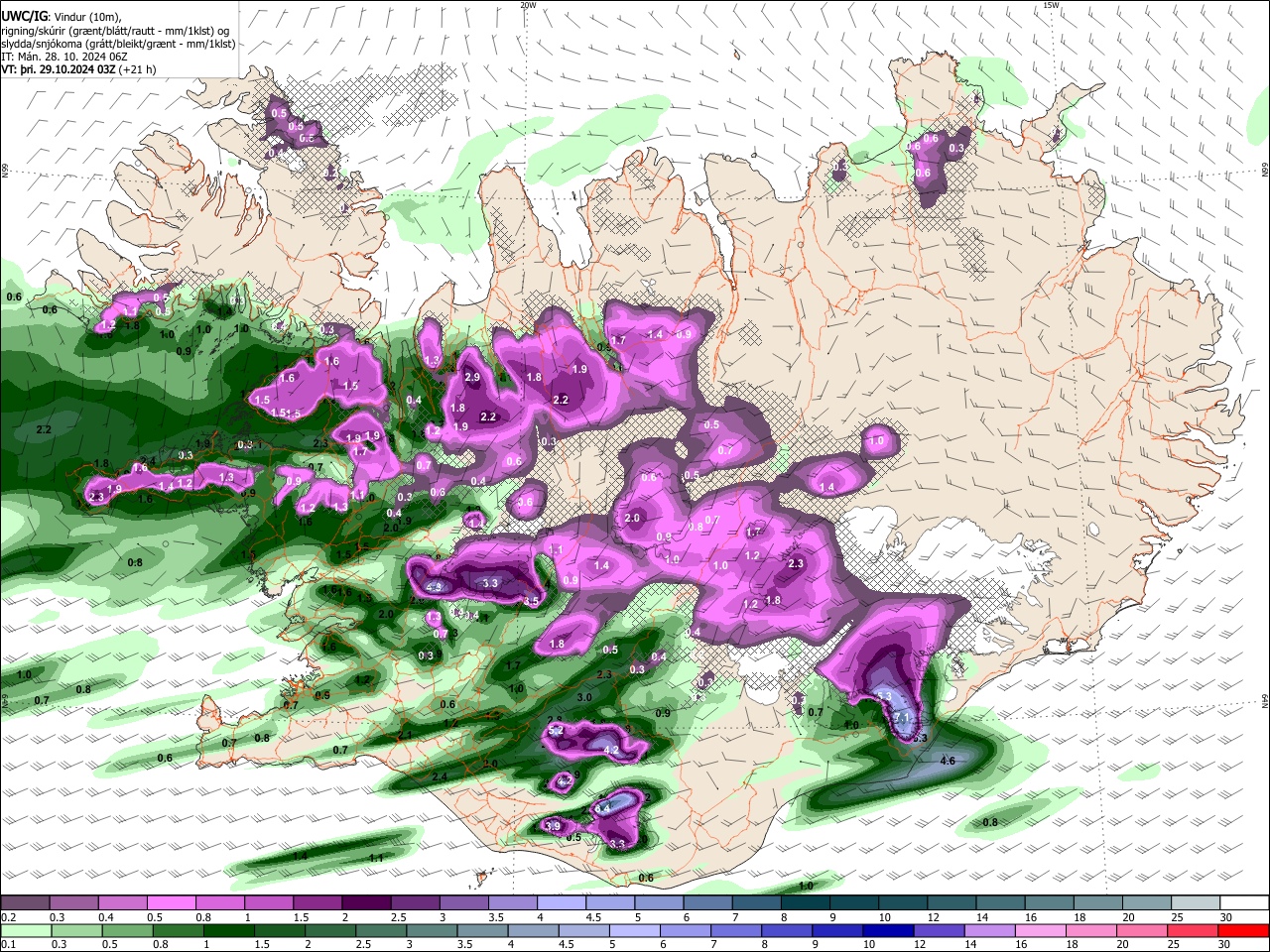
Task: Click the '5.2' snowfall value in the south
Action: 556,731
